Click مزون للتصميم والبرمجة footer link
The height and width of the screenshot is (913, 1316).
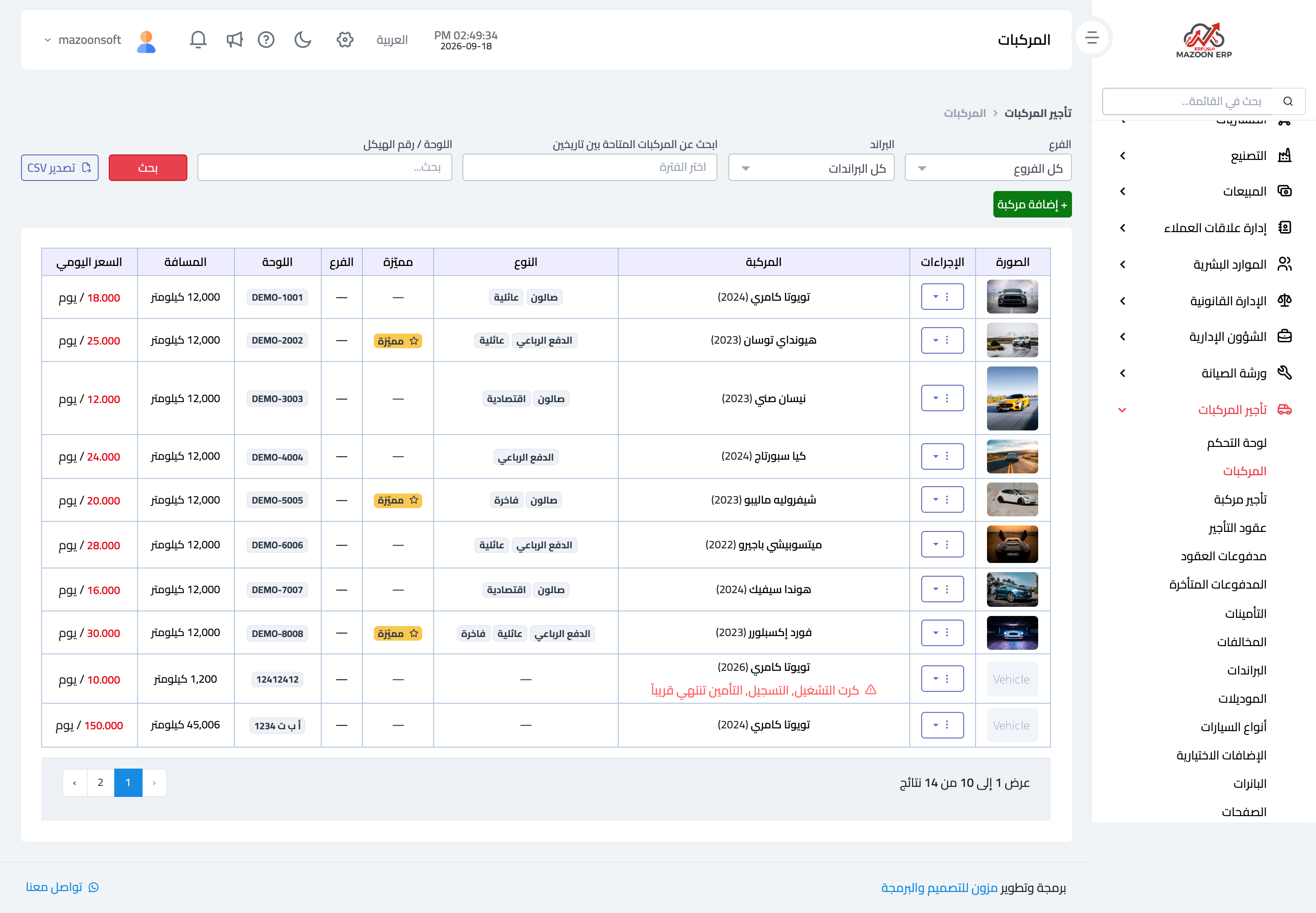939,888
